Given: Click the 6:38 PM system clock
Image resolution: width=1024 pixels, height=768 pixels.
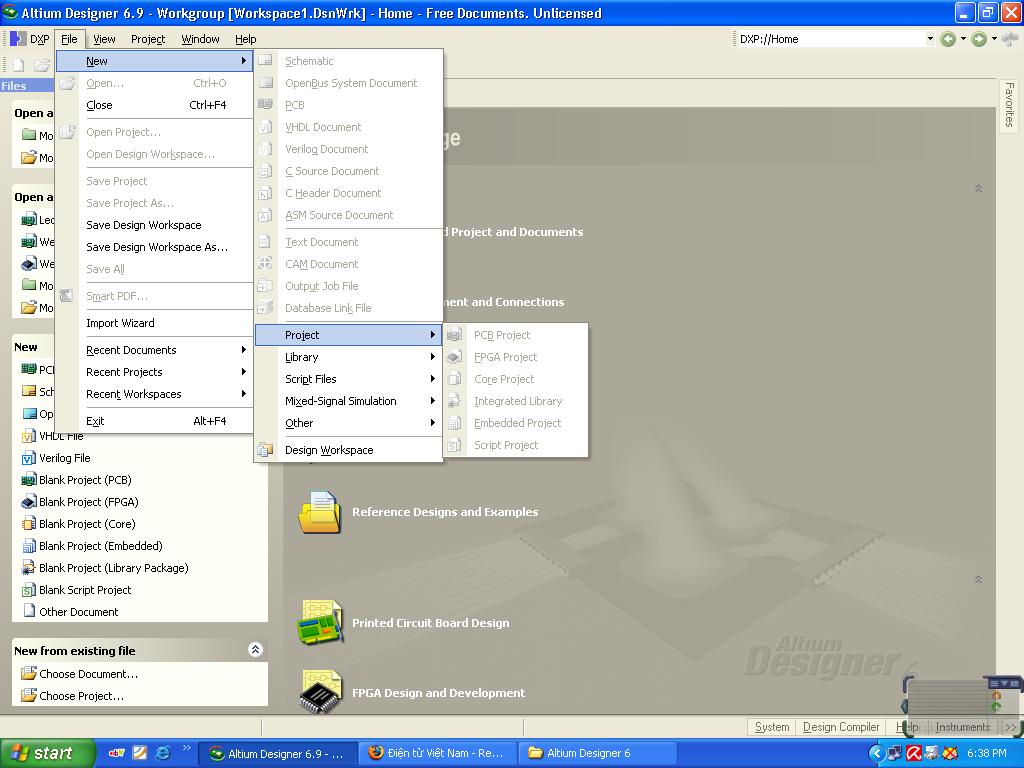Looking at the screenshot, I should point(987,753).
